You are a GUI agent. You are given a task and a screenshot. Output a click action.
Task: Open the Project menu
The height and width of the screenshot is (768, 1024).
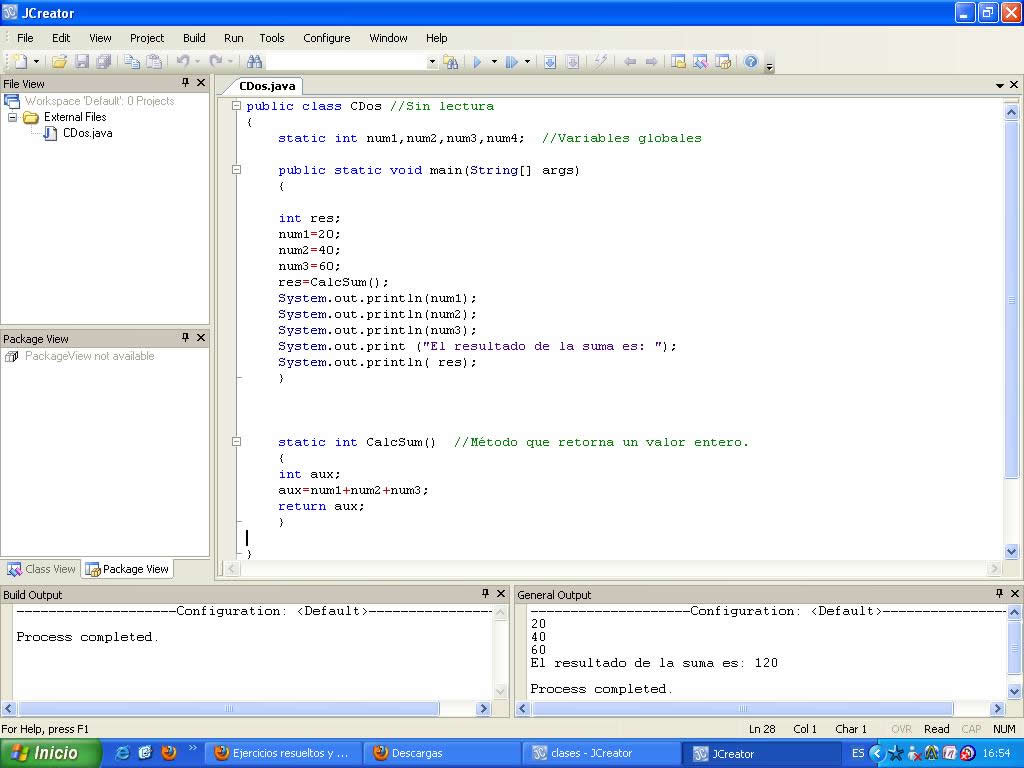tap(147, 38)
